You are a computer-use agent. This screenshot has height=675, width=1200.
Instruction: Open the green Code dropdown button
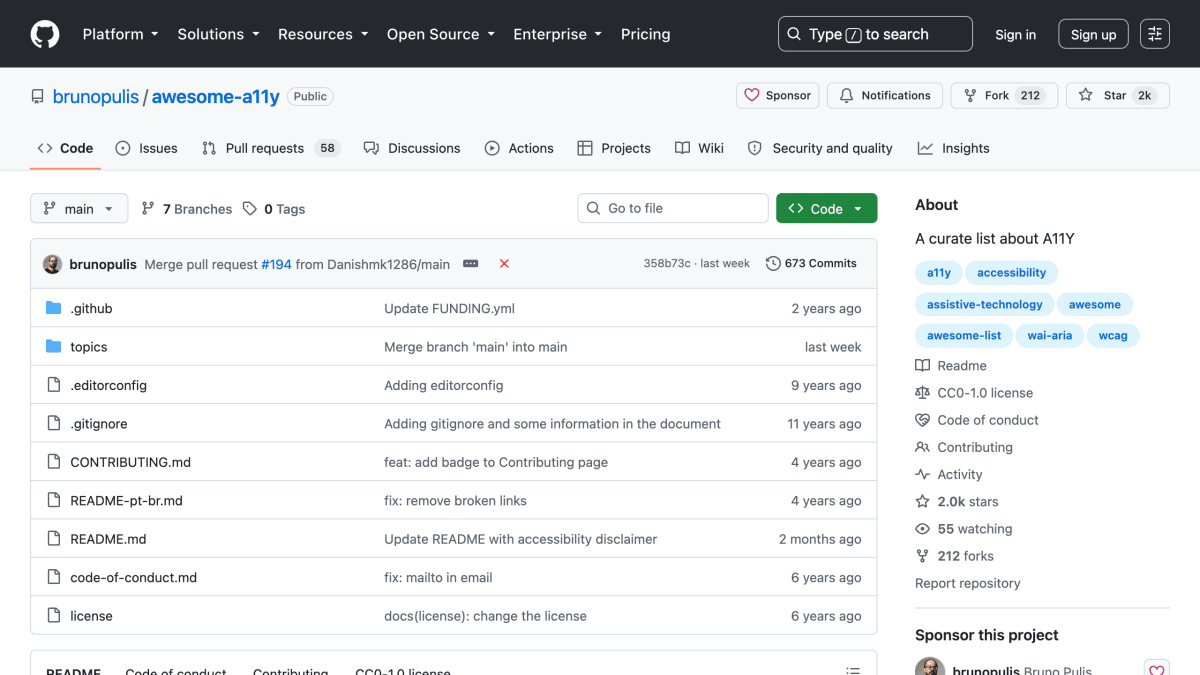(x=826, y=208)
